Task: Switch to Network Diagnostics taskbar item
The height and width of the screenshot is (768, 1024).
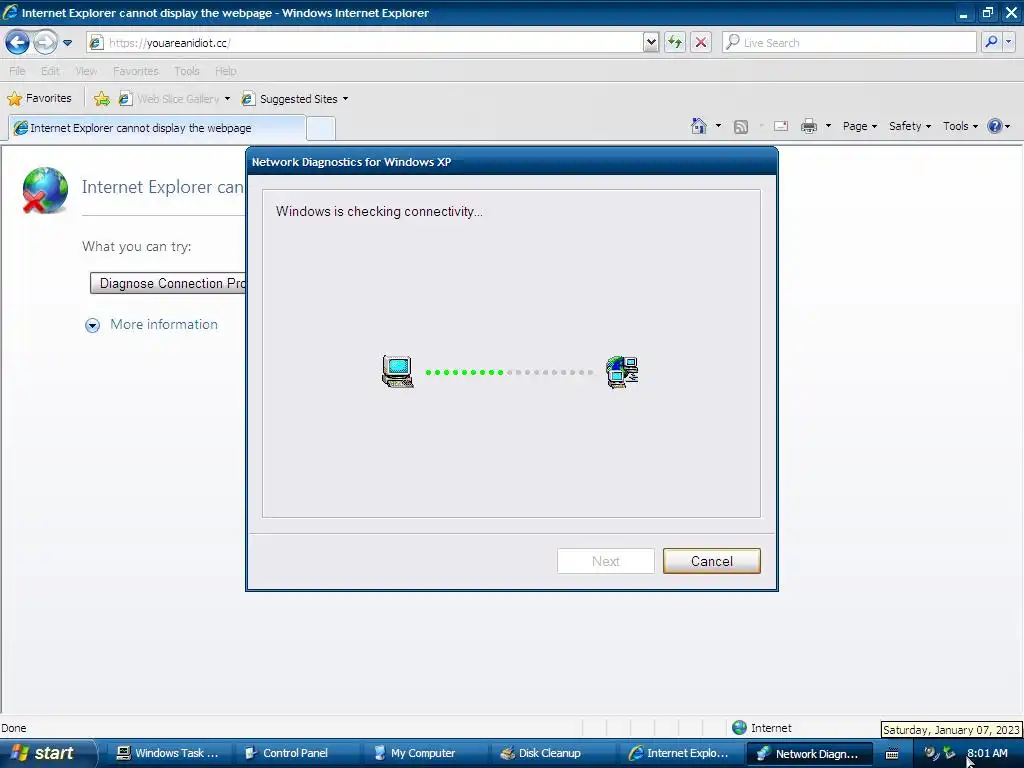Action: 810,753
